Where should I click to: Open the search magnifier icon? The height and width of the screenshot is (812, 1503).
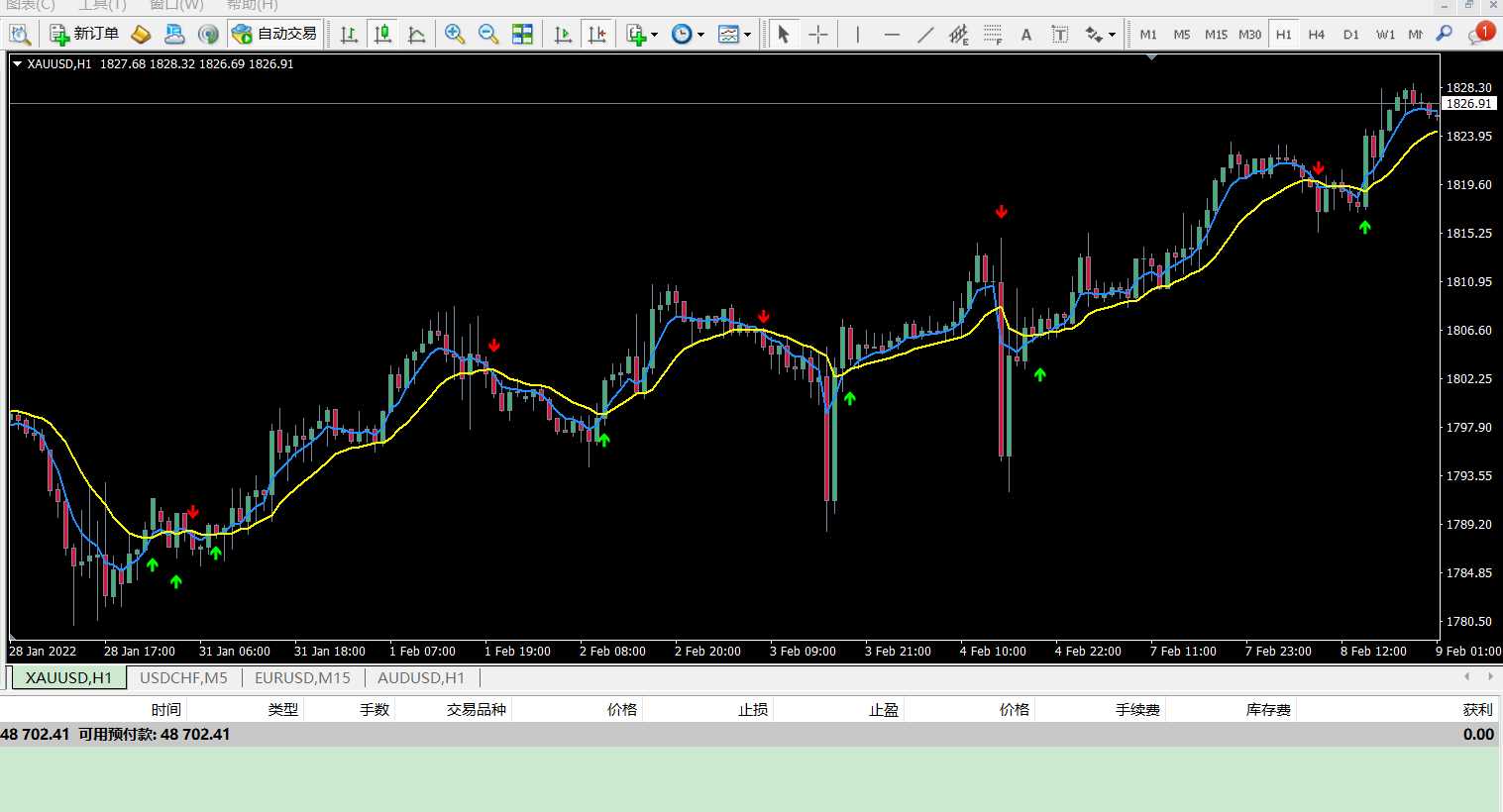[1445, 34]
